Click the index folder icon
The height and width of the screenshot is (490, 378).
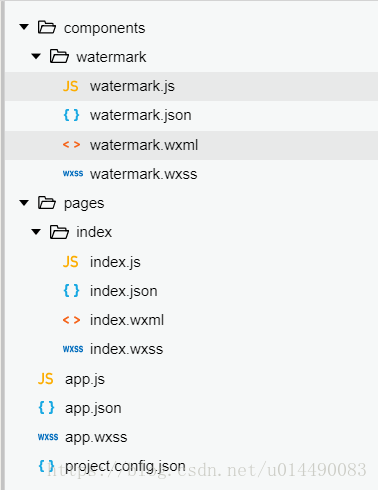coord(59,232)
